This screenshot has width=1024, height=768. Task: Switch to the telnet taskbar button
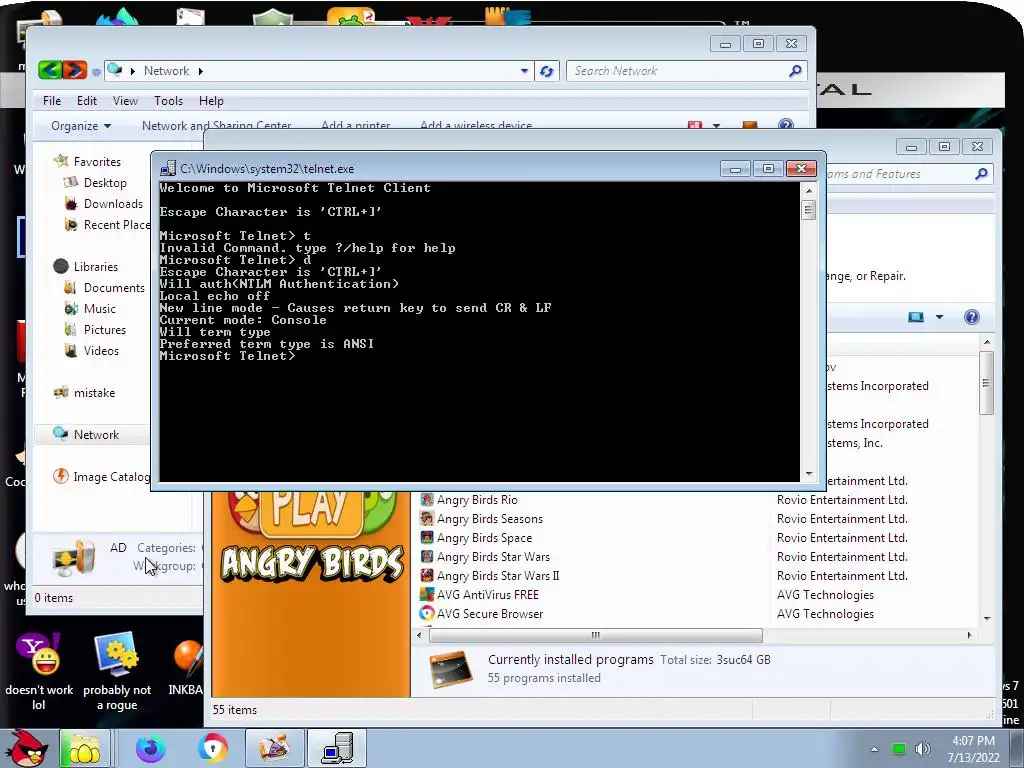(x=337, y=748)
